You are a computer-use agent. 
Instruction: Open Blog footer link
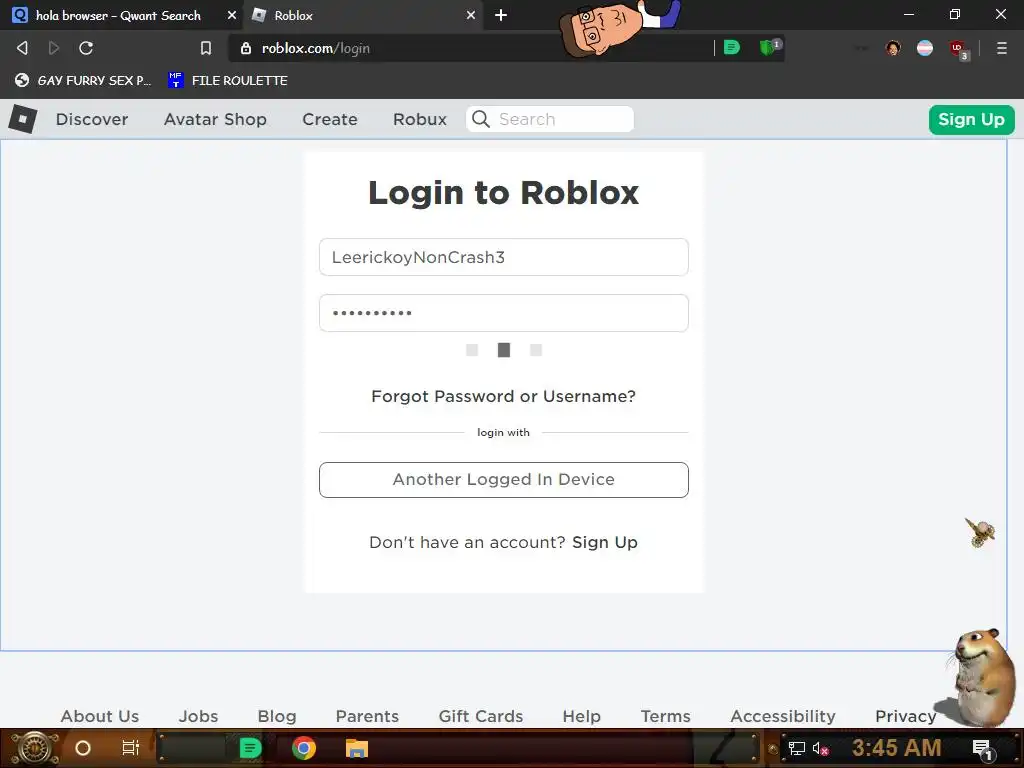click(x=277, y=716)
